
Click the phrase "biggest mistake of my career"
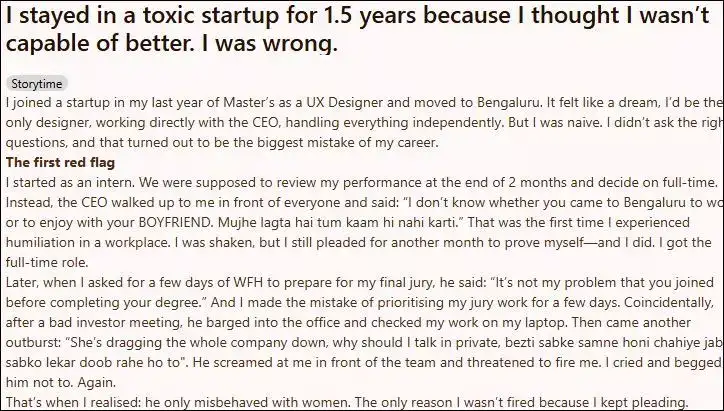click(348, 142)
